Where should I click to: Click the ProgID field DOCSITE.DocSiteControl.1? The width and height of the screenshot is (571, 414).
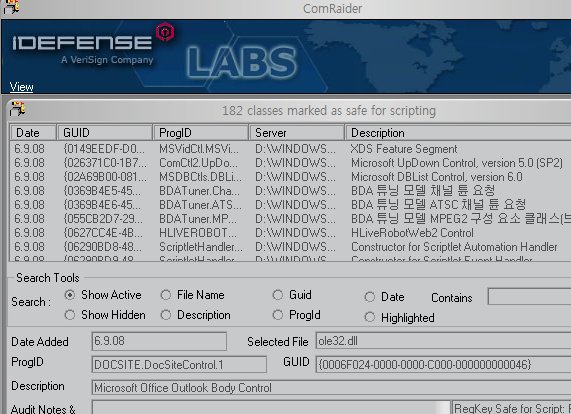pos(179,364)
